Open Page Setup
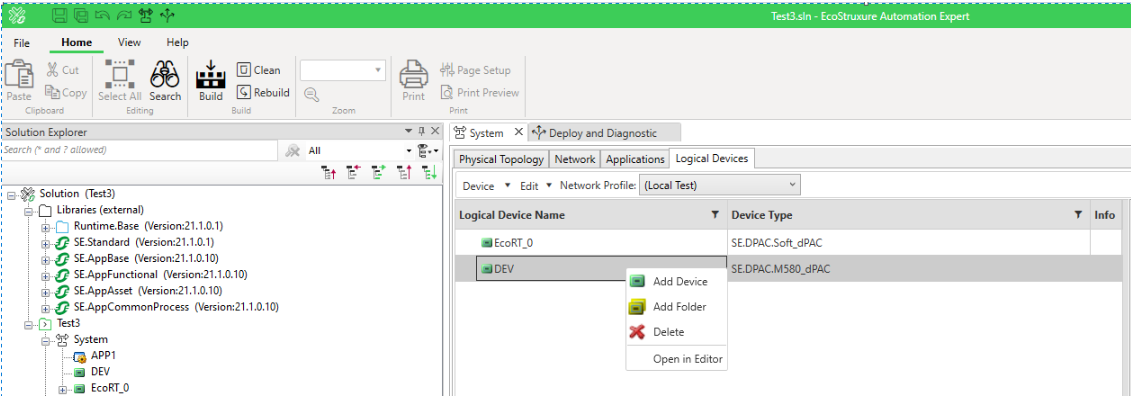This screenshot has height=404, width=1131. tap(475, 70)
